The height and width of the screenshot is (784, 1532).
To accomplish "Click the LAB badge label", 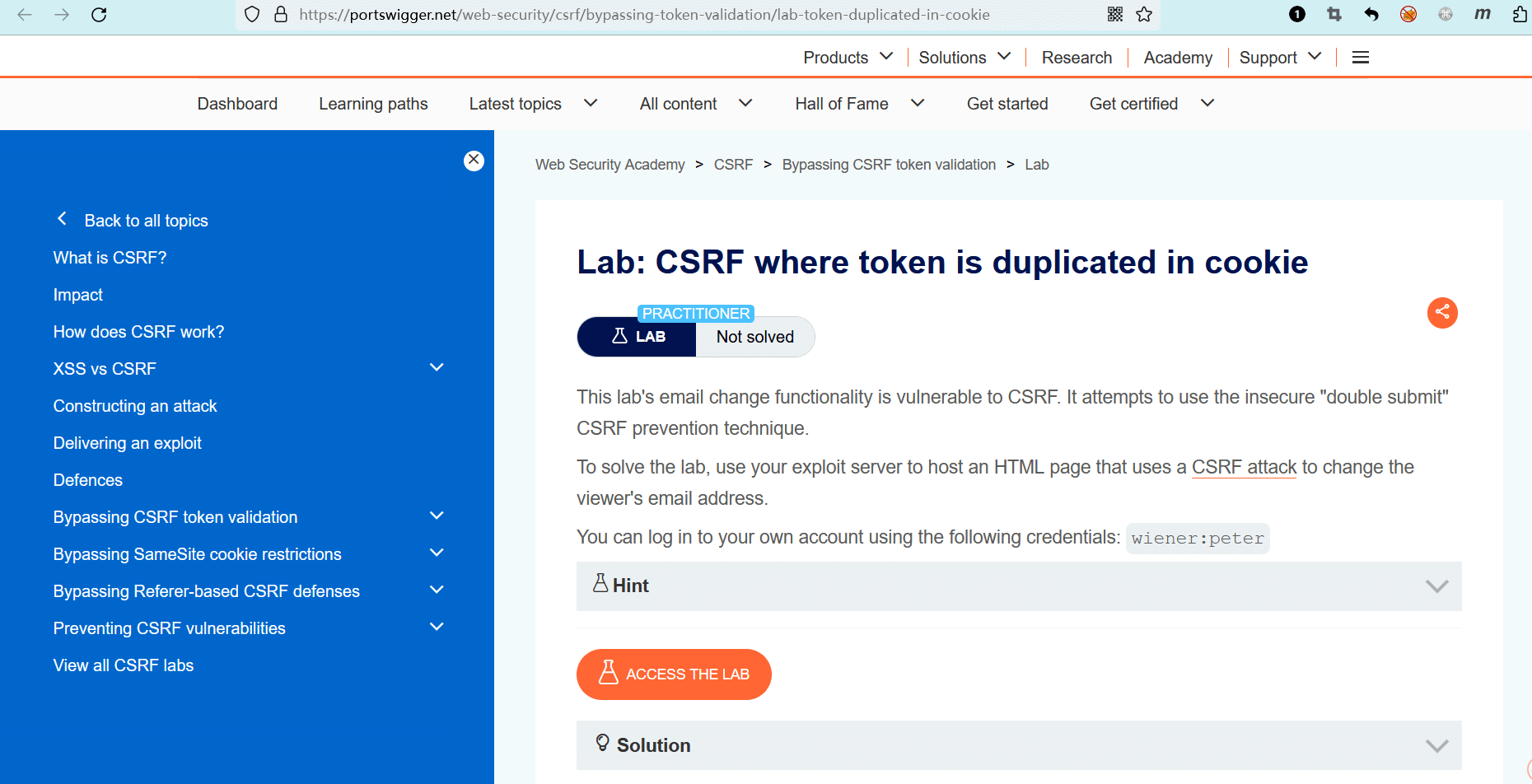I will pyautogui.click(x=637, y=337).
